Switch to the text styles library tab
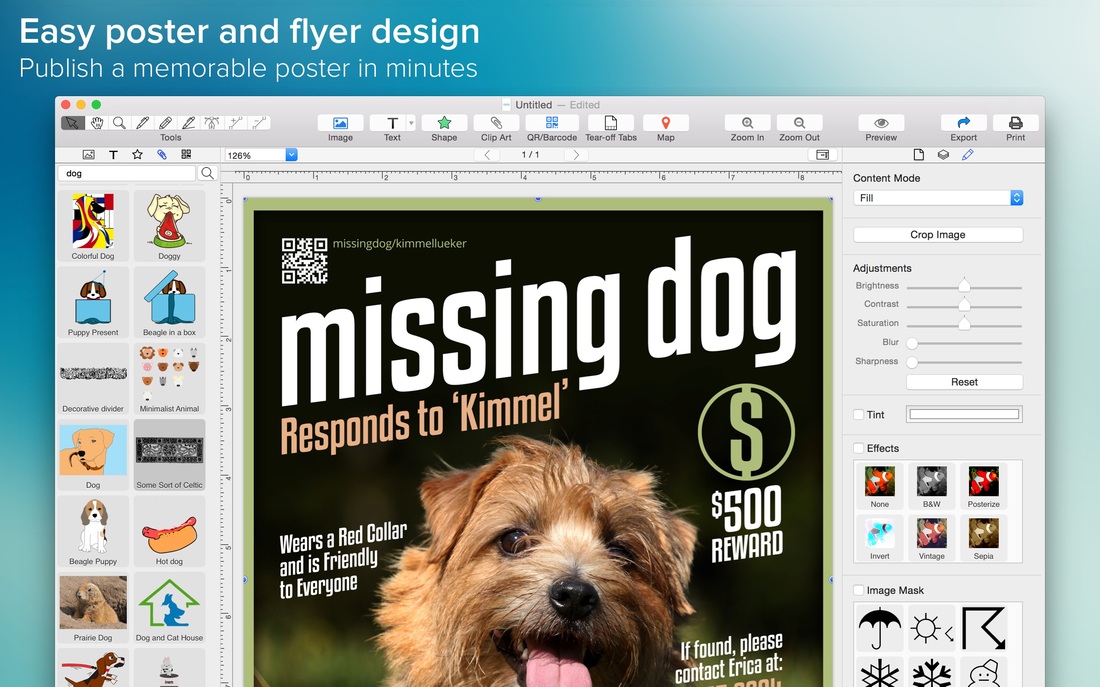The image size is (1100, 687). (x=113, y=154)
